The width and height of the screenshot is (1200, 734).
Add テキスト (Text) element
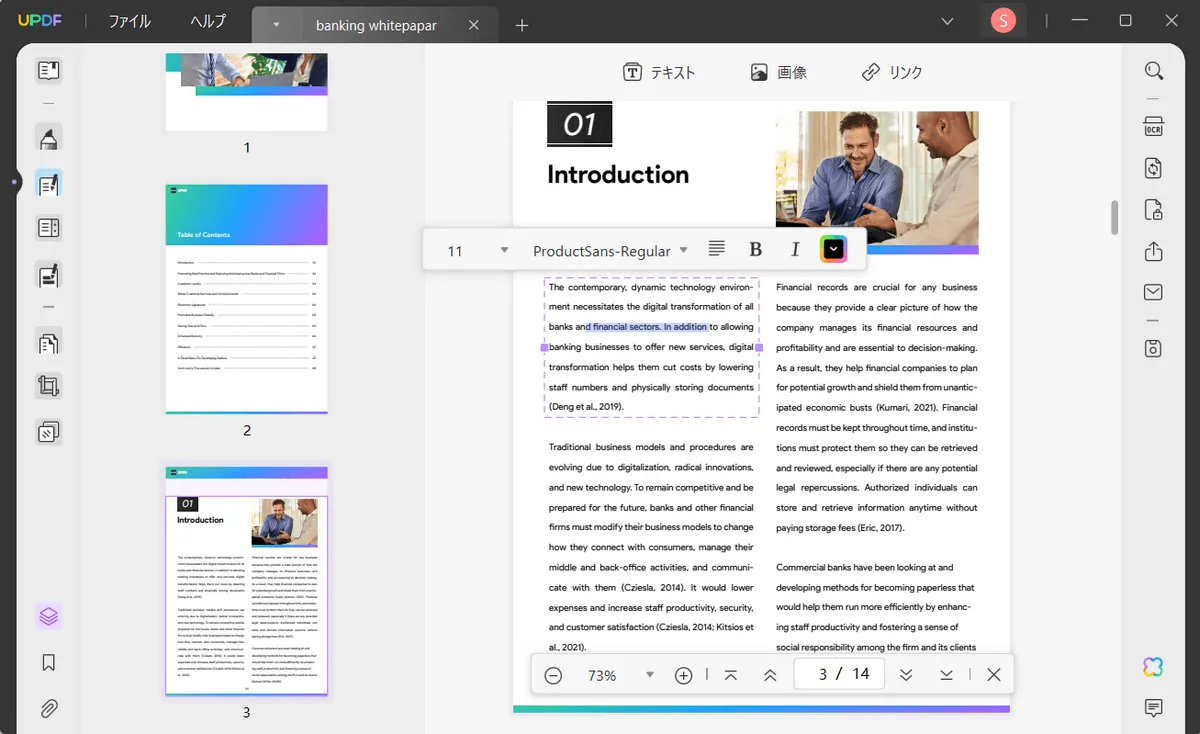pos(659,72)
